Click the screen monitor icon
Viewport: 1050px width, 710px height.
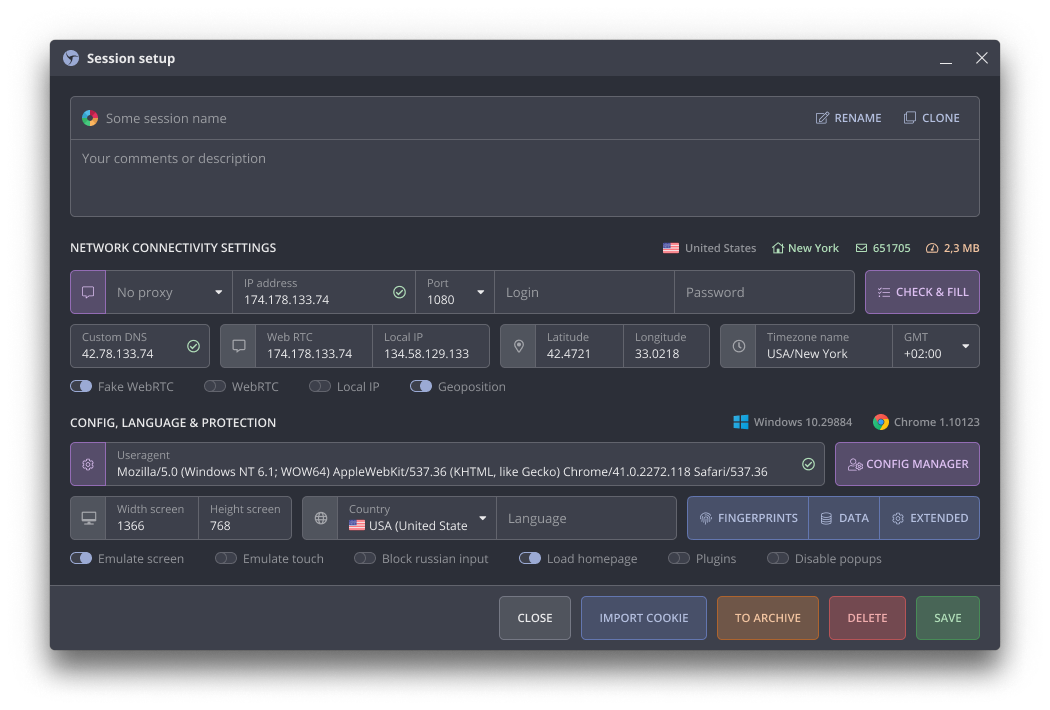coord(88,518)
